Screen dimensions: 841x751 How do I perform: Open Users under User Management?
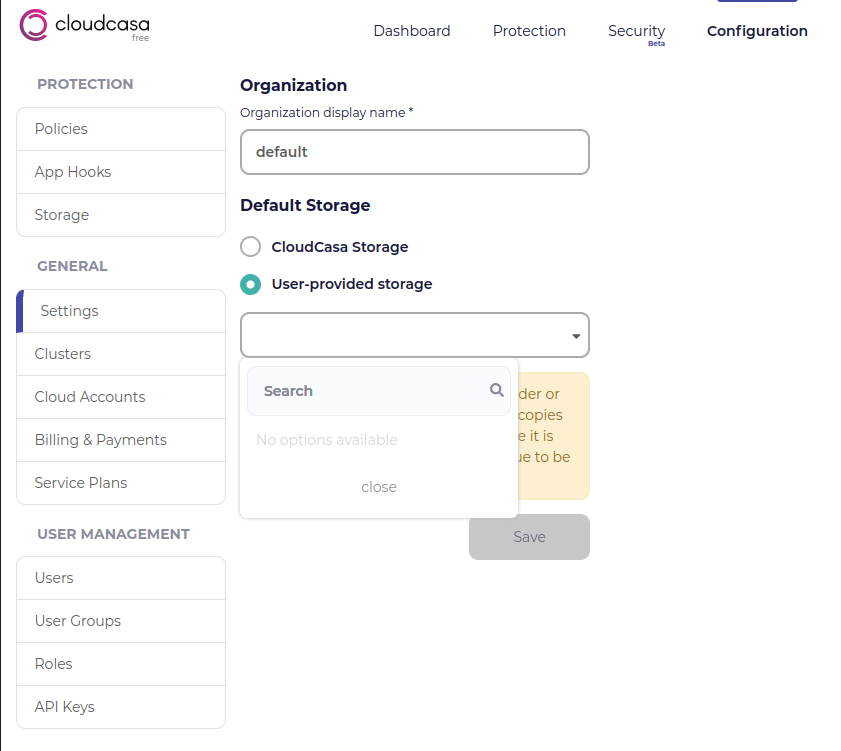coord(121,578)
